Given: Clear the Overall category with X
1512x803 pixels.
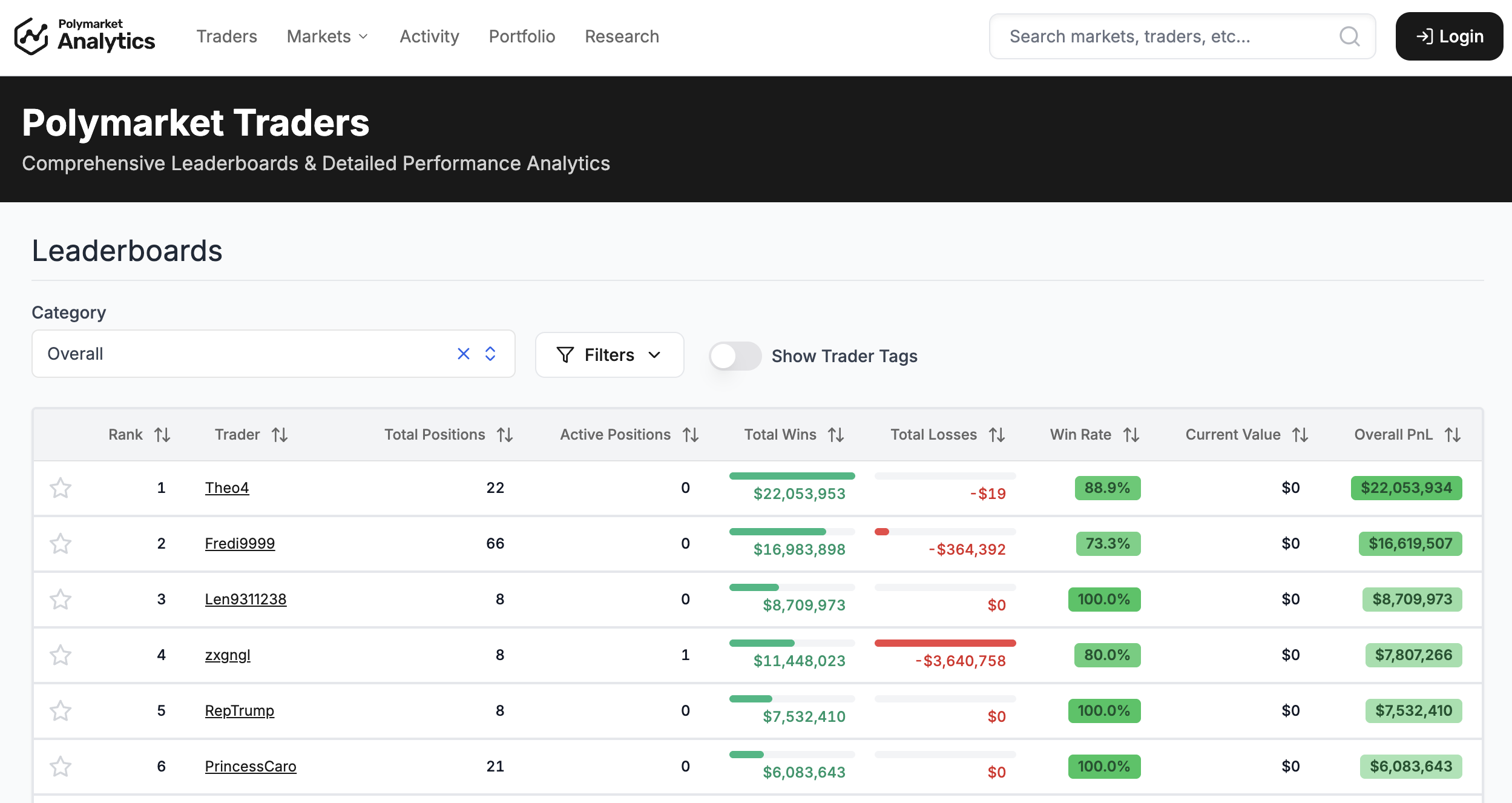Looking at the screenshot, I should [464, 354].
